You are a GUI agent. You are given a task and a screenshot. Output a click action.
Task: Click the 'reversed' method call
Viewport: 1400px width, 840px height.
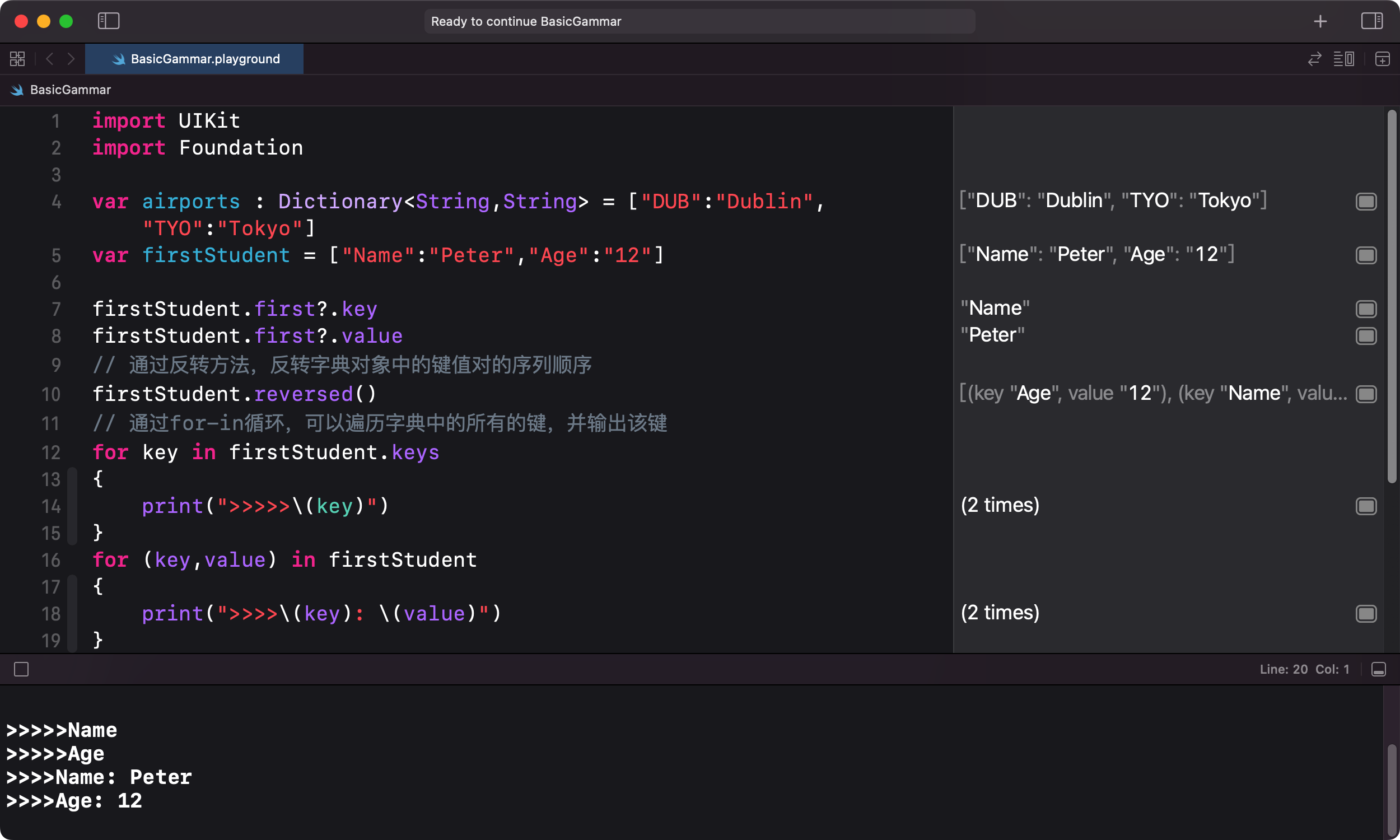[x=304, y=394]
